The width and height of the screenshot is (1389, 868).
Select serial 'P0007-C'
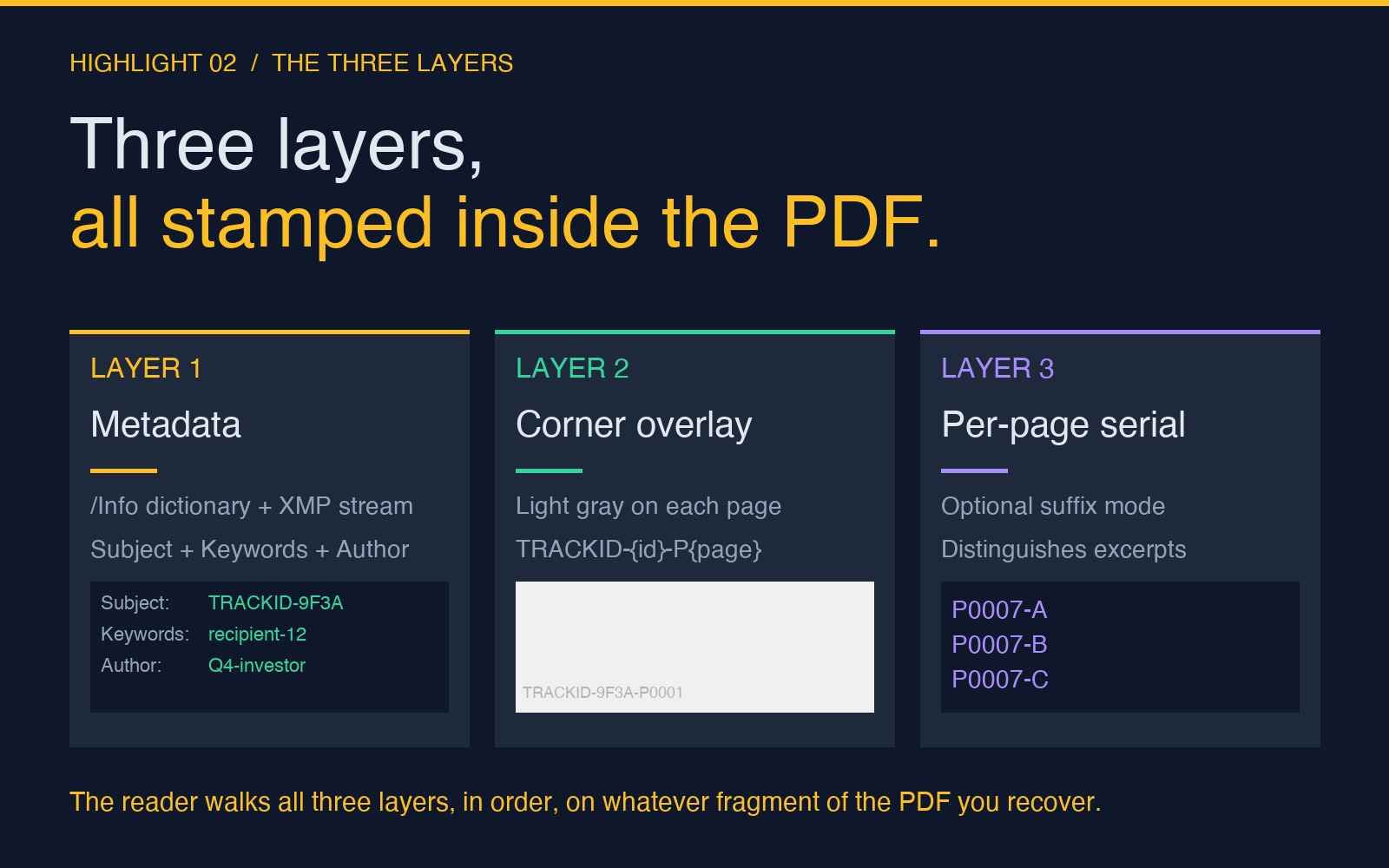pos(1000,680)
